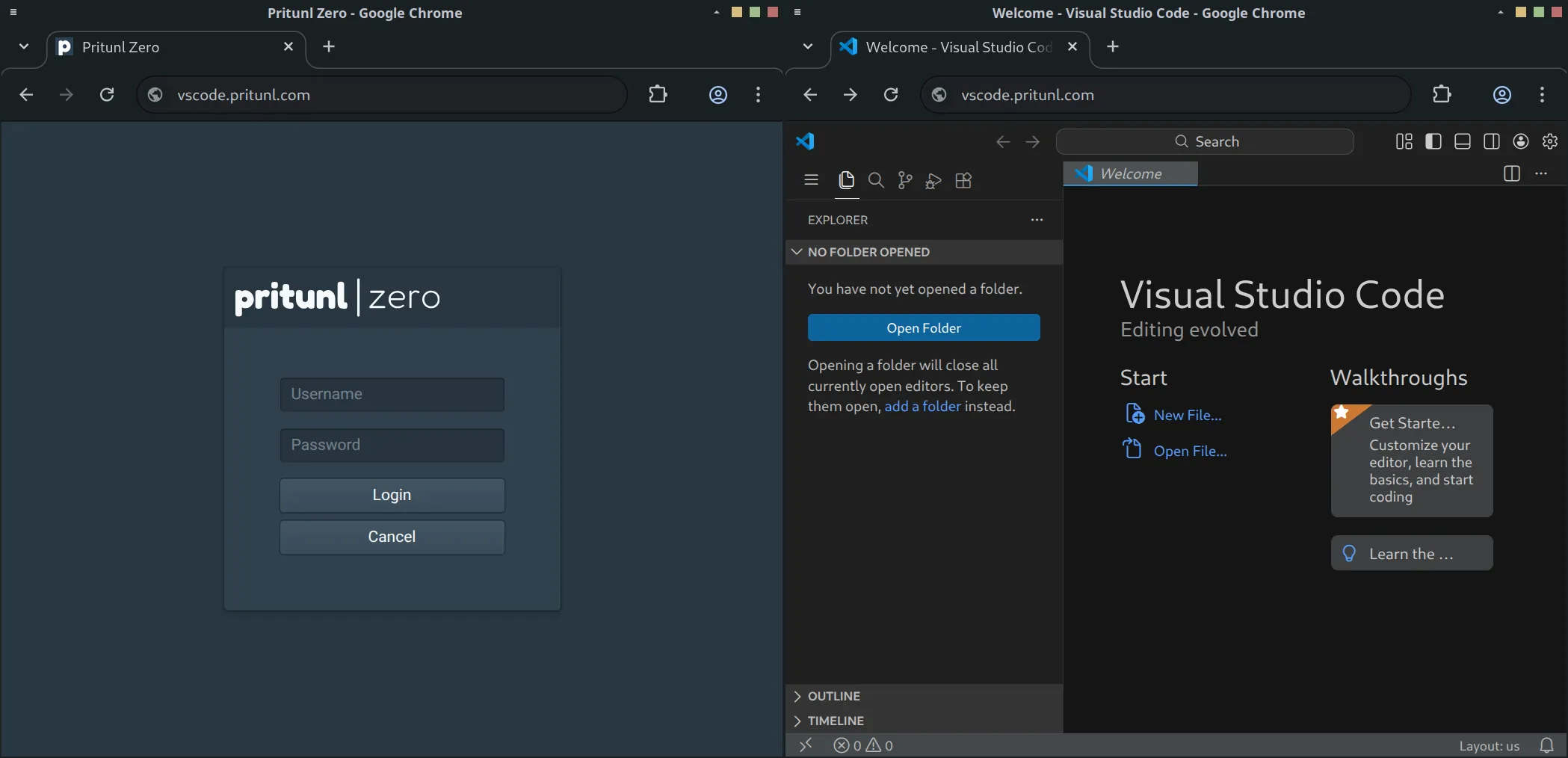Click the notifications bell in the status bar
Viewport: 1568px width, 758px height.
pyautogui.click(x=1548, y=745)
